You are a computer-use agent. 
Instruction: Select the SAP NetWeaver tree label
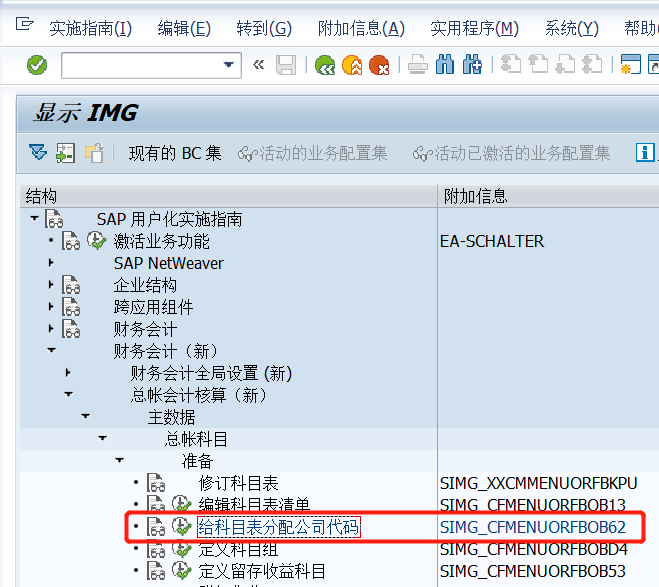tap(169, 263)
